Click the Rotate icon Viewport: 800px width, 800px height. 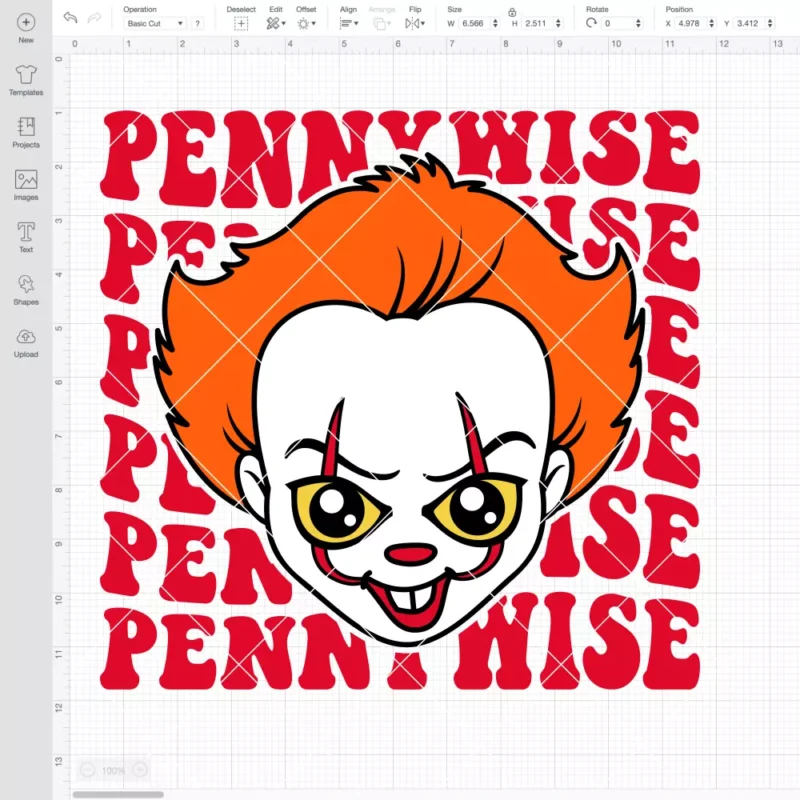[x=591, y=23]
